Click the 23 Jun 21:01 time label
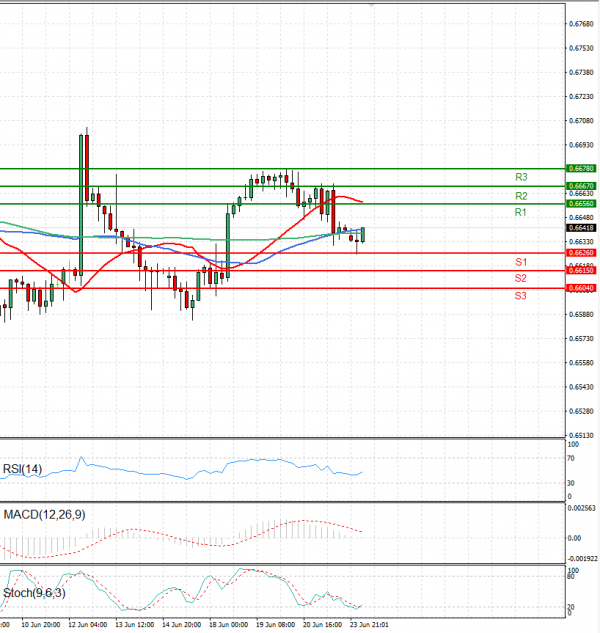600x633 pixels. tap(369, 625)
